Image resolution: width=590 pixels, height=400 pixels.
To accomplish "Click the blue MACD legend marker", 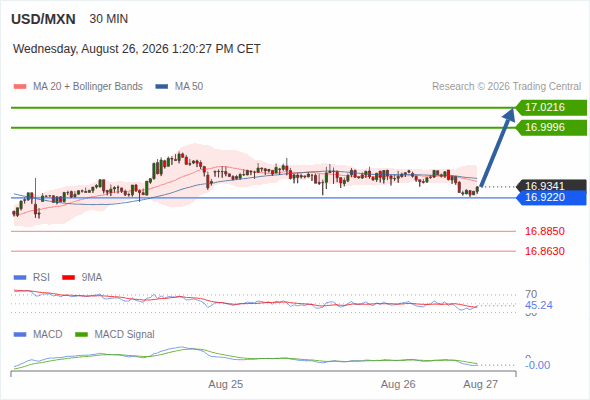I will tap(20, 335).
